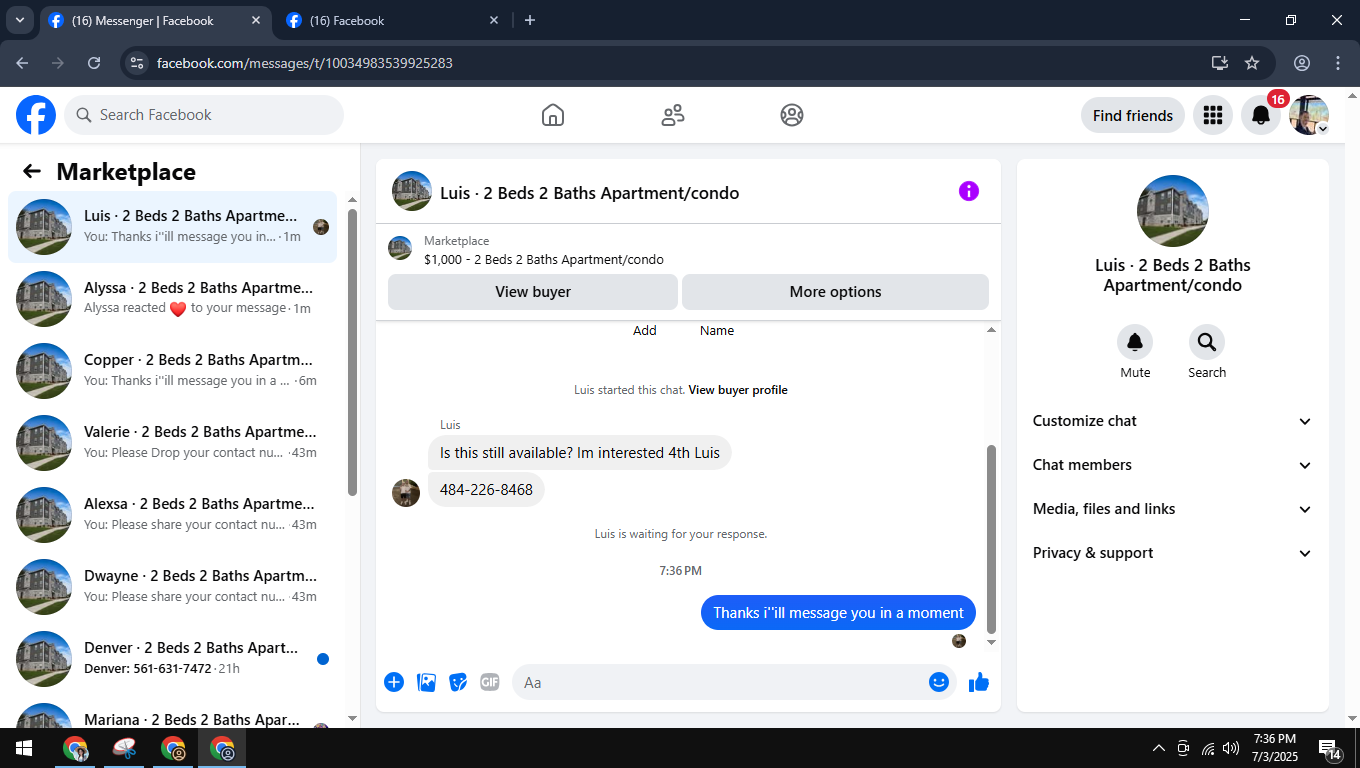The width and height of the screenshot is (1360, 768).
Task: Open the taskbar volume icon
Action: click(x=1231, y=748)
